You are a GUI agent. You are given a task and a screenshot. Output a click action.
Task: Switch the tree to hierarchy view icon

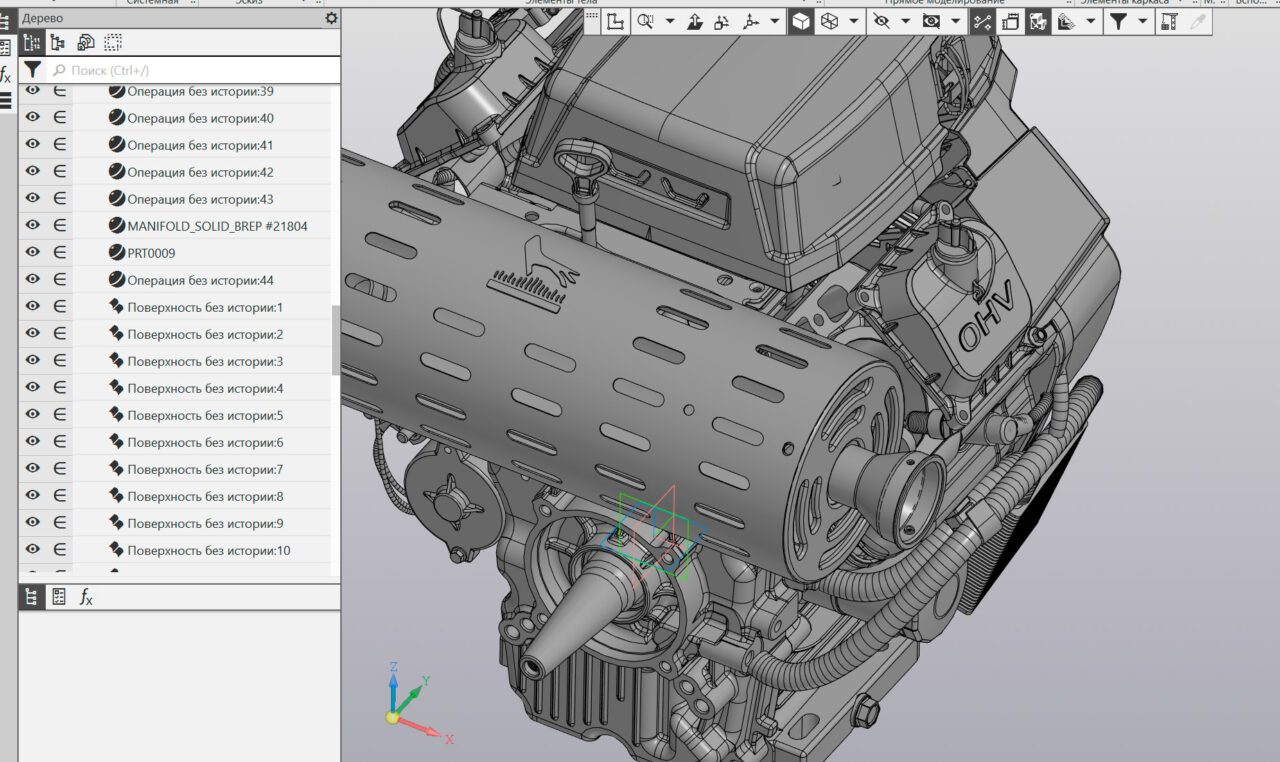[x=58, y=42]
